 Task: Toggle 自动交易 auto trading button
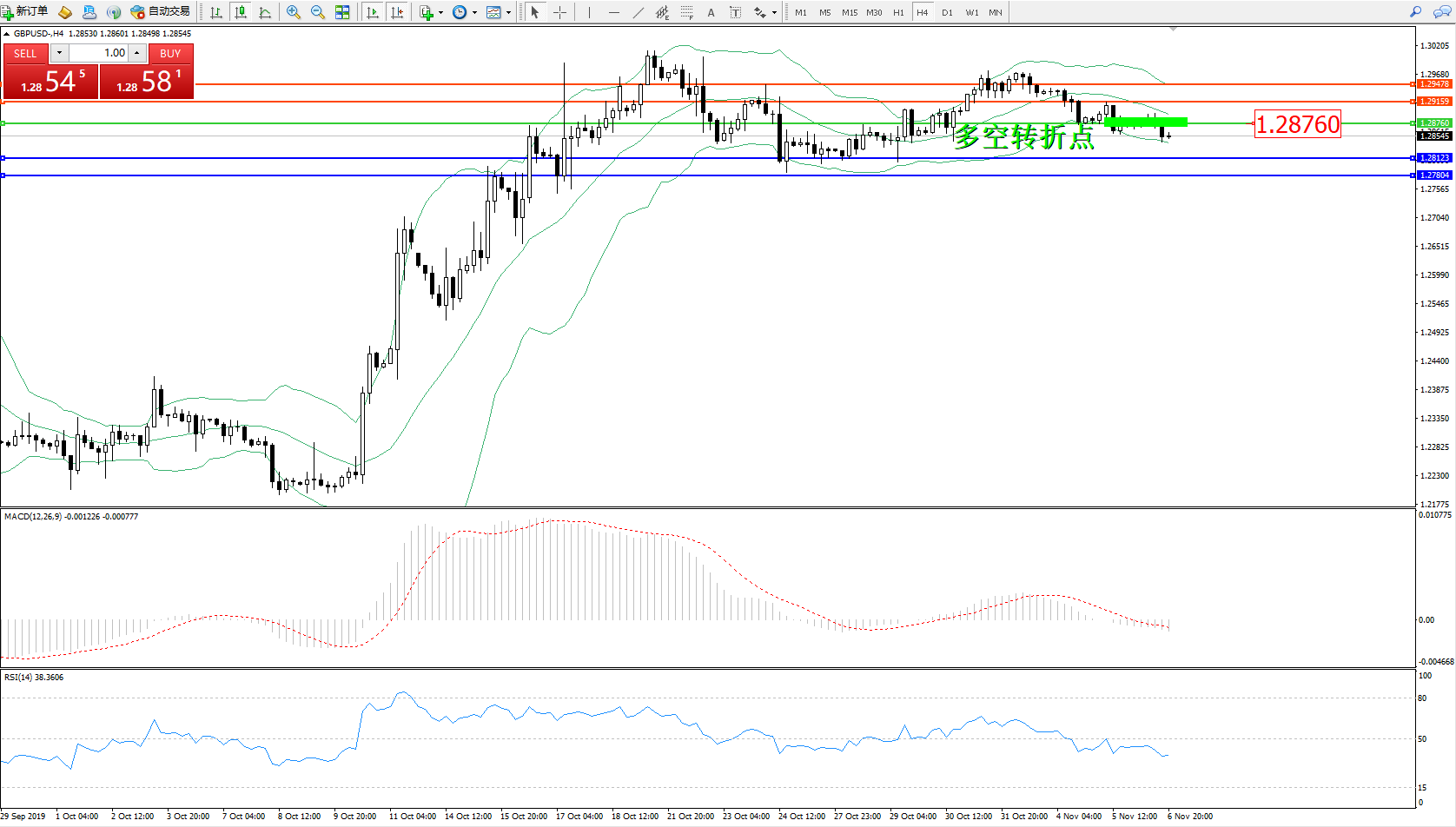pos(160,12)
